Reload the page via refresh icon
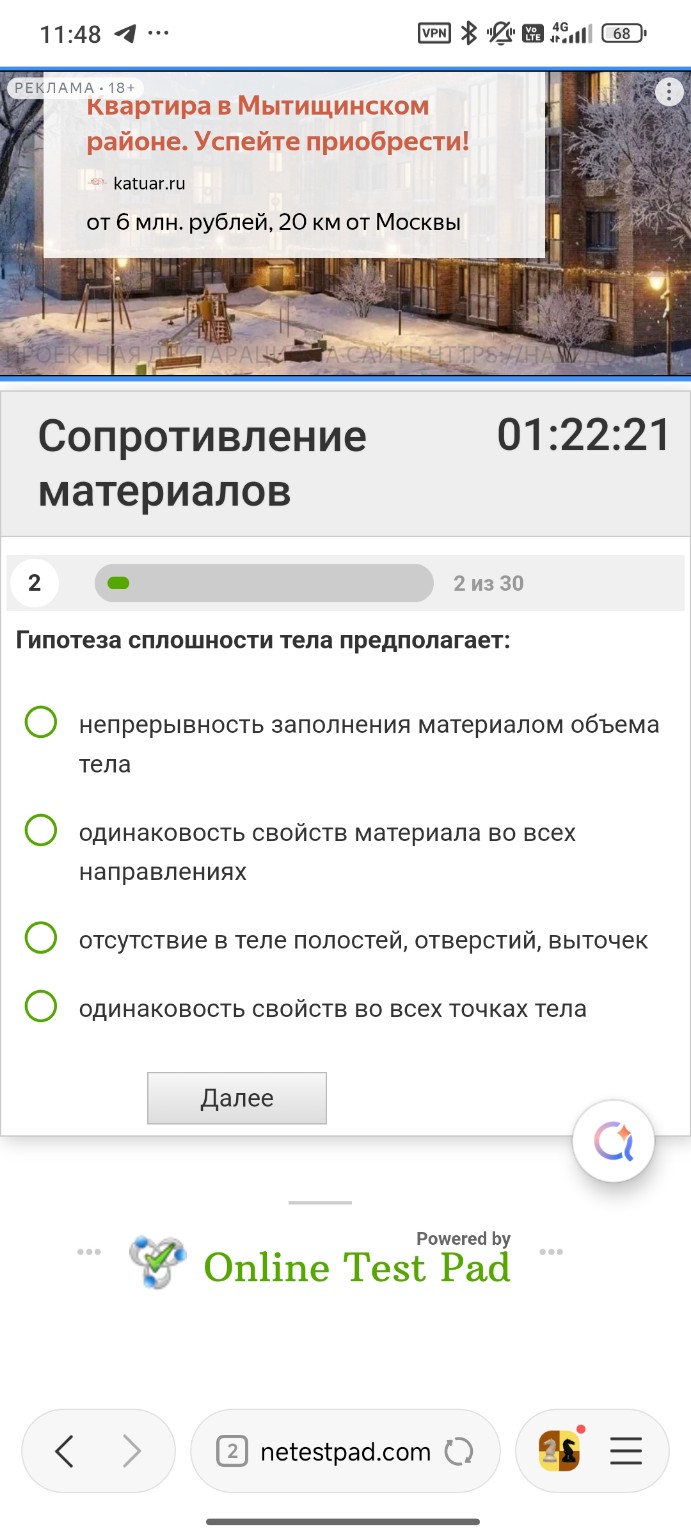Screen dimensions: 691x1536 pyautogui.click(x=458, y=1450)
